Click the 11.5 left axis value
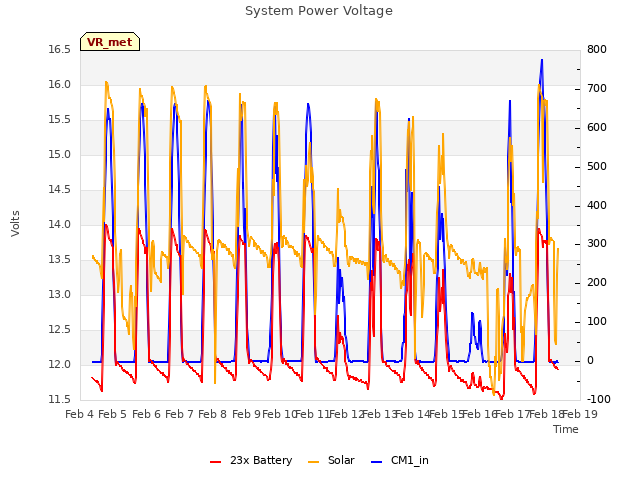 click(60, 399)
